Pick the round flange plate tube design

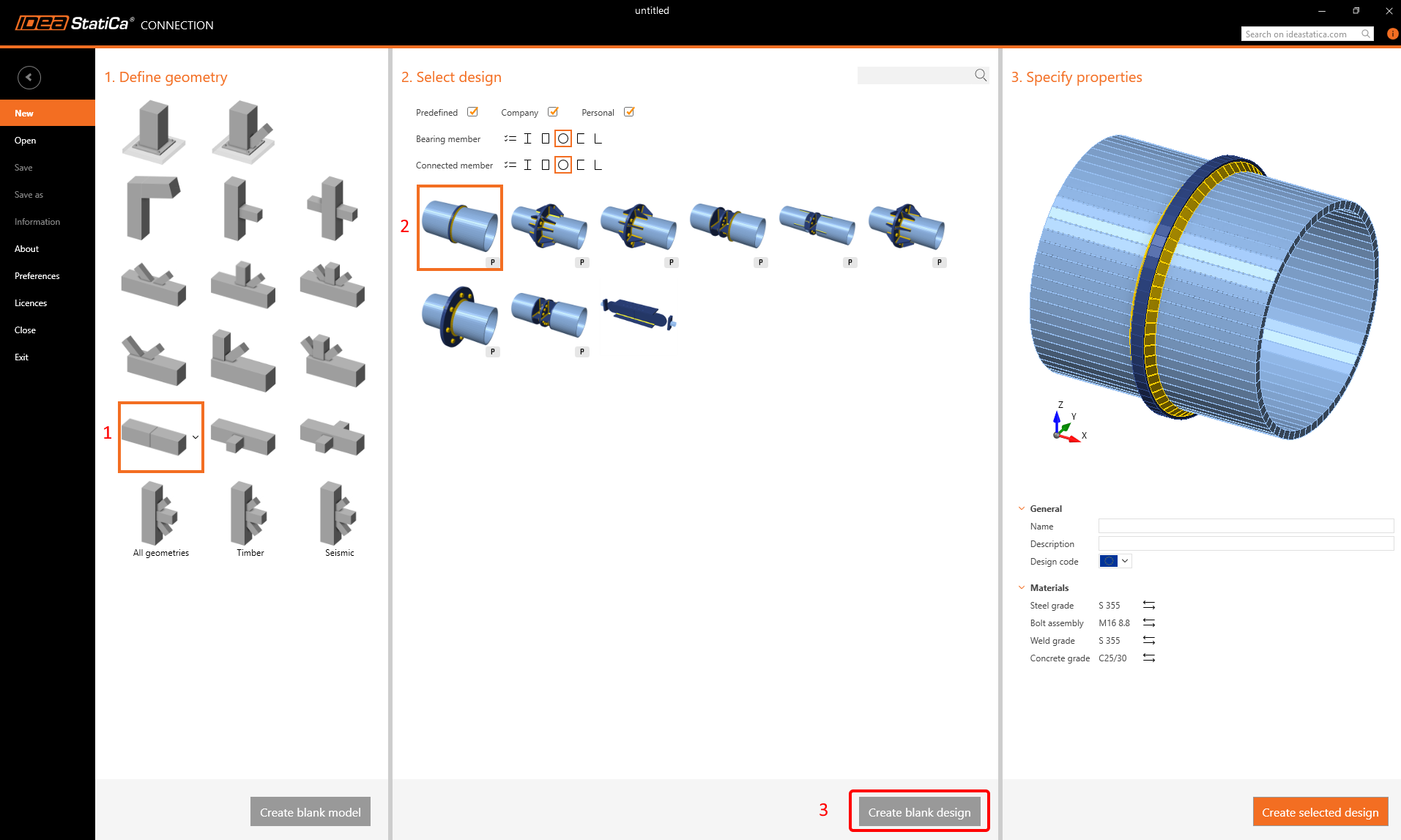tap(460, 318)
